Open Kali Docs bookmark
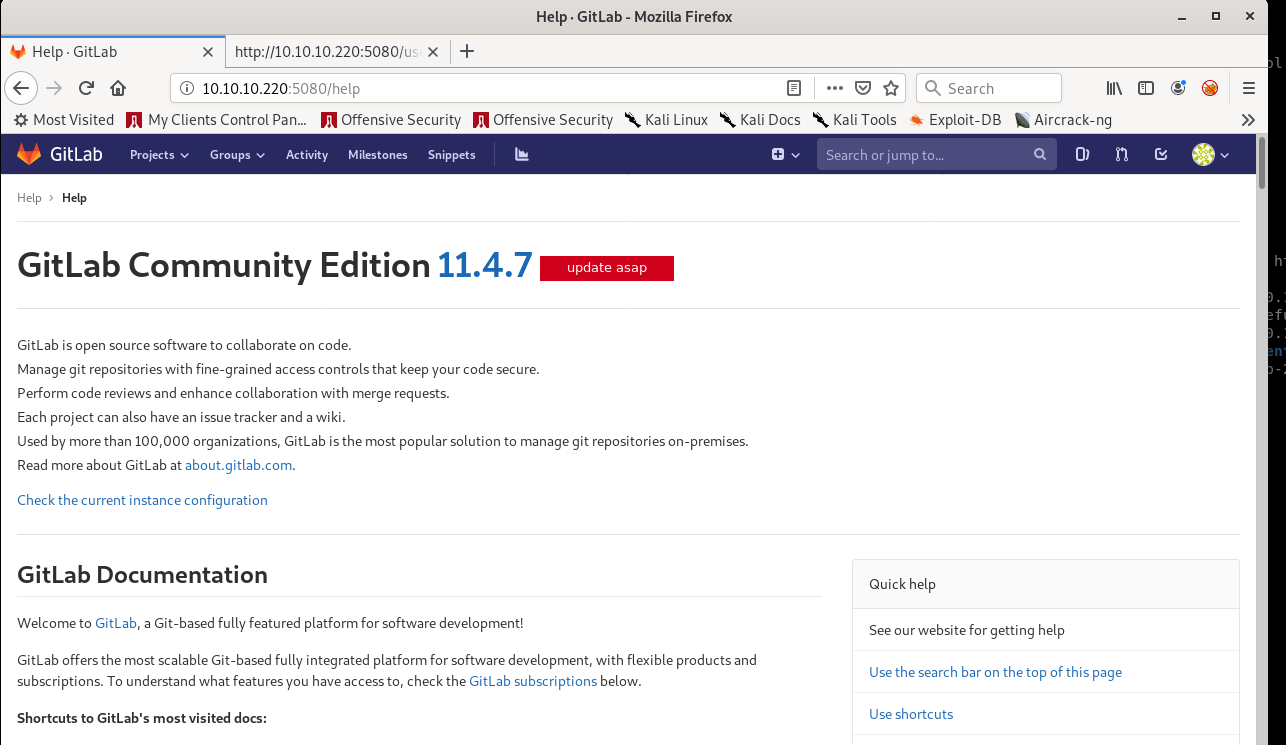 [x=760, y=120]
